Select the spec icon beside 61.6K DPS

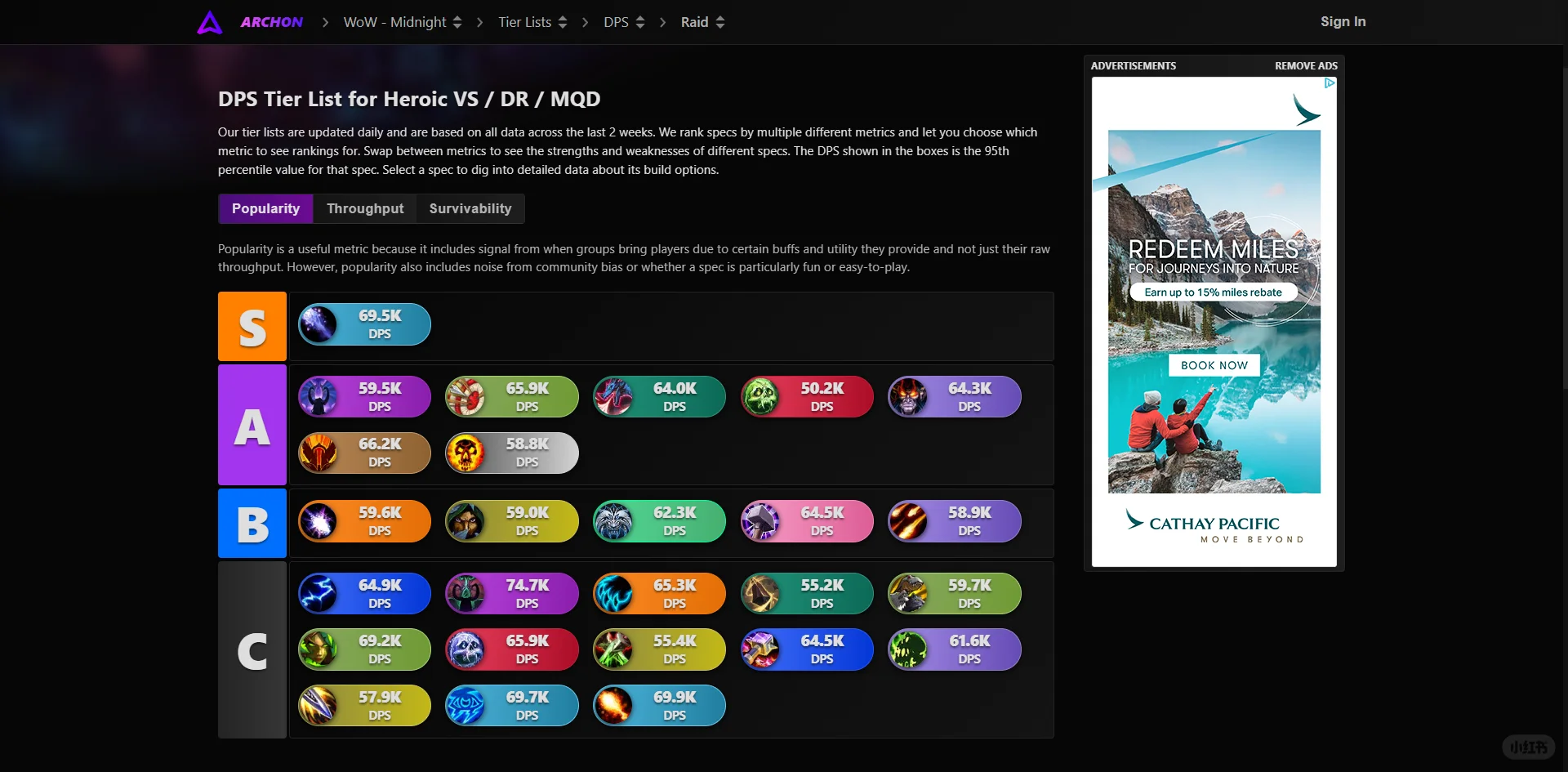[x=908, y=649]
